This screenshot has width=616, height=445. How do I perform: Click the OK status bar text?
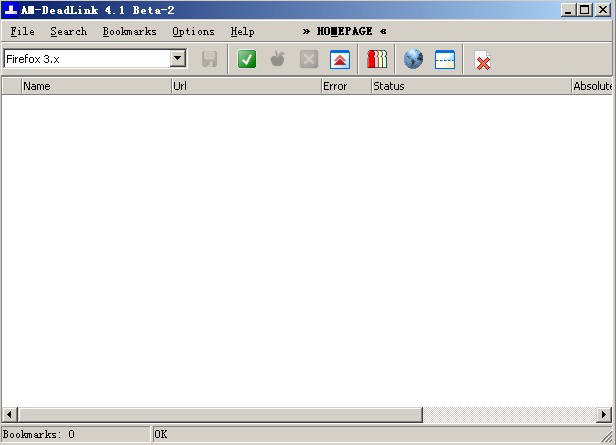161,434
